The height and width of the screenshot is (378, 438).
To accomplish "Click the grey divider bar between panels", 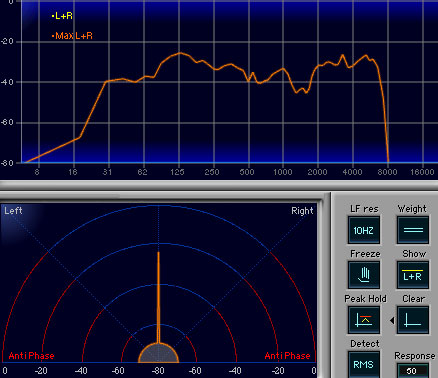I will point(219,185).
